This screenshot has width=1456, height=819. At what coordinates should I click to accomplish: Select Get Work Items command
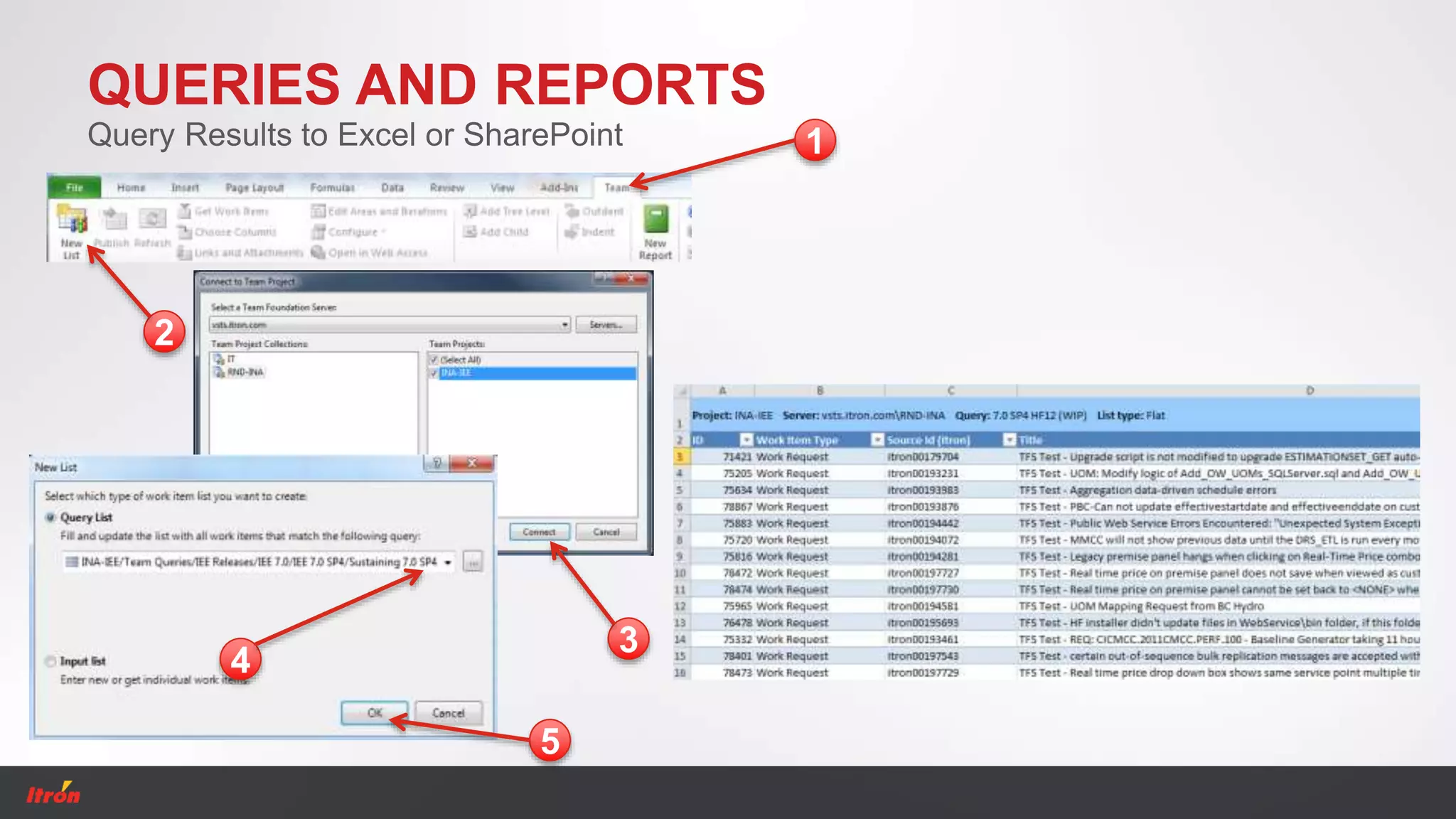pyautogui.click(x=223, y=211)
